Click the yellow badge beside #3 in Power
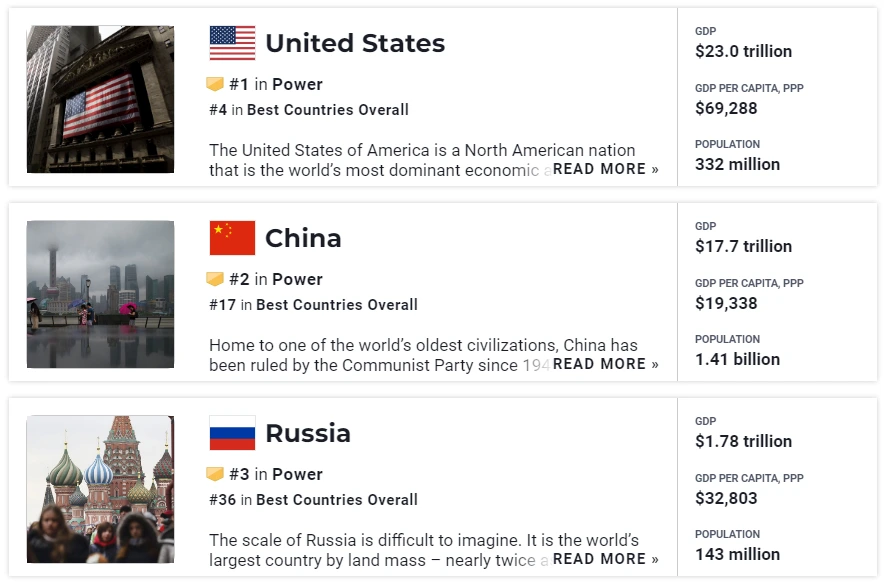Screen dimensions: 884x584 [215, 474]
